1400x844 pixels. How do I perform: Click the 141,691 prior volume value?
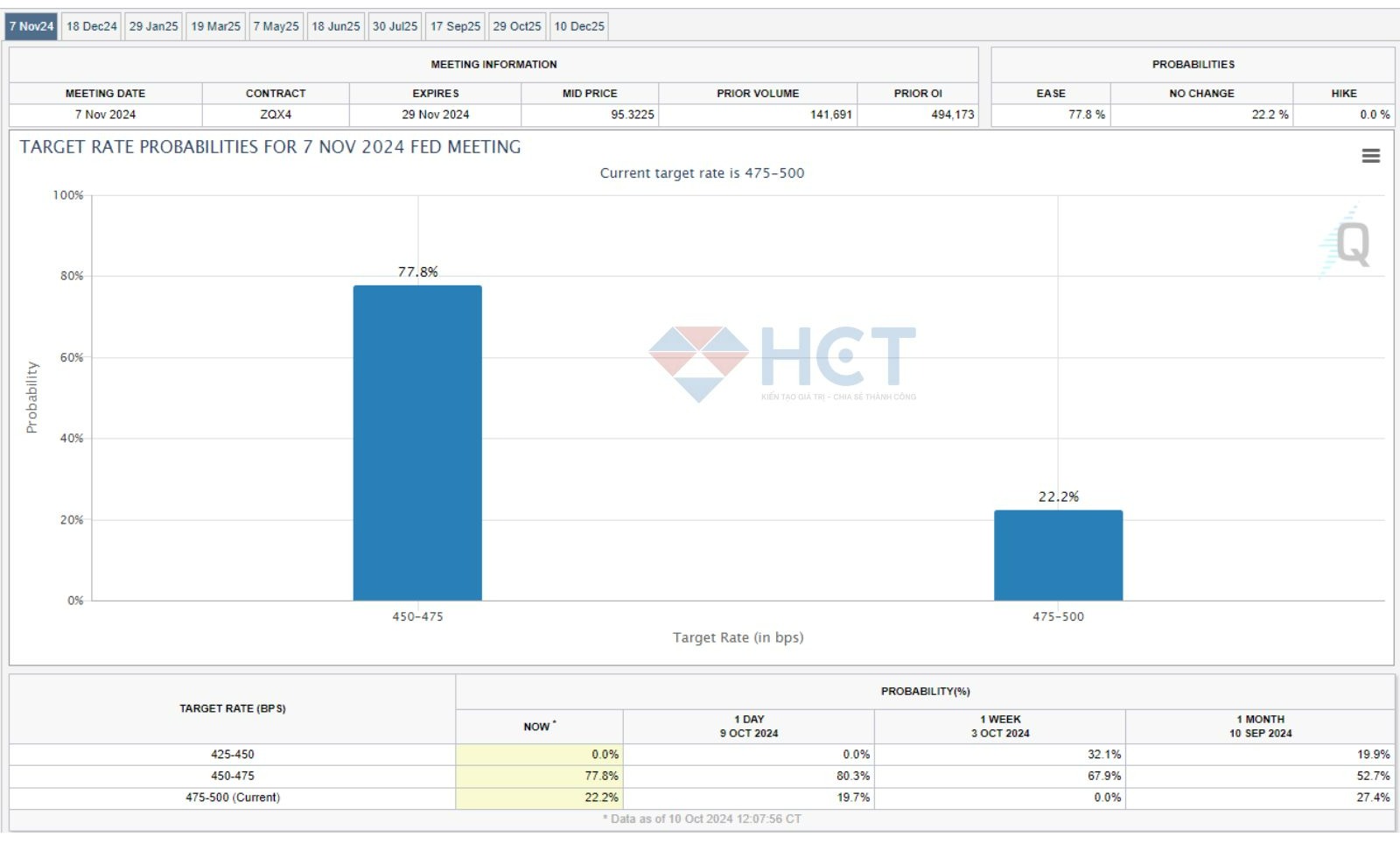click(830, 115)
